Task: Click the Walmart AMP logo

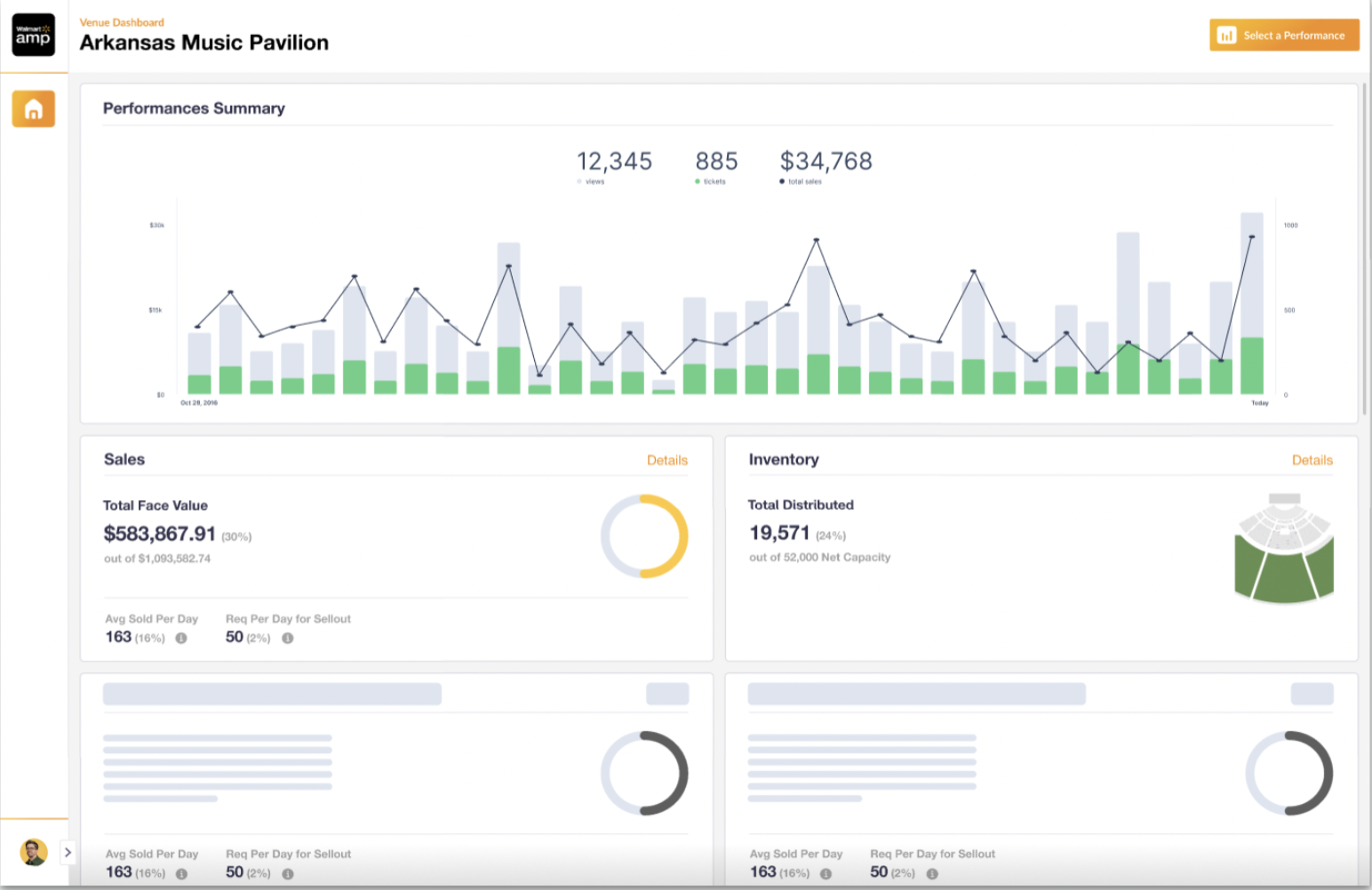Action: (33, 35)
